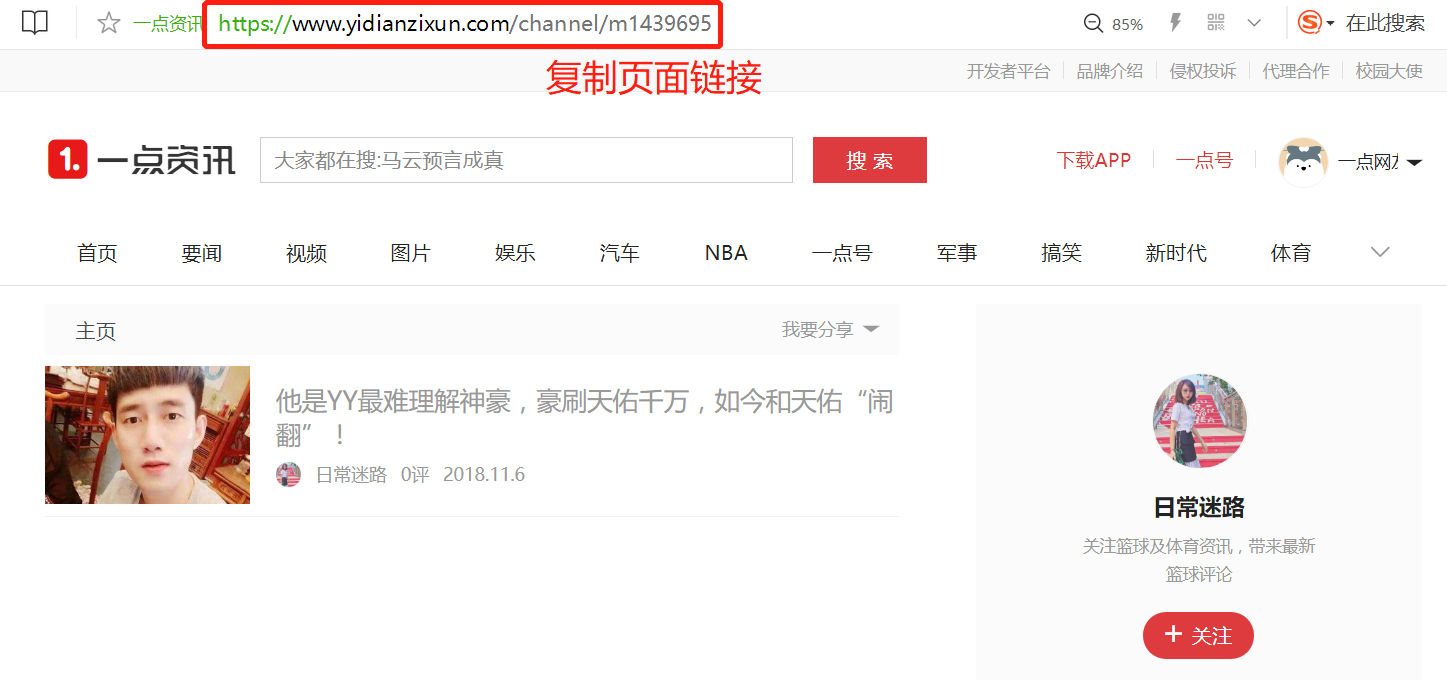
Task: Click 下载APP link
Action: 1094,160
